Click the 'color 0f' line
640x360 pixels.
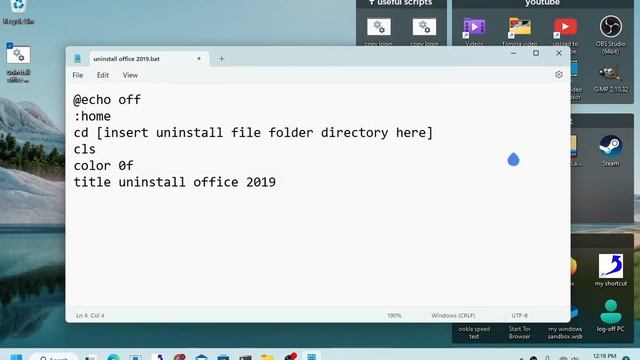[104, 165]
